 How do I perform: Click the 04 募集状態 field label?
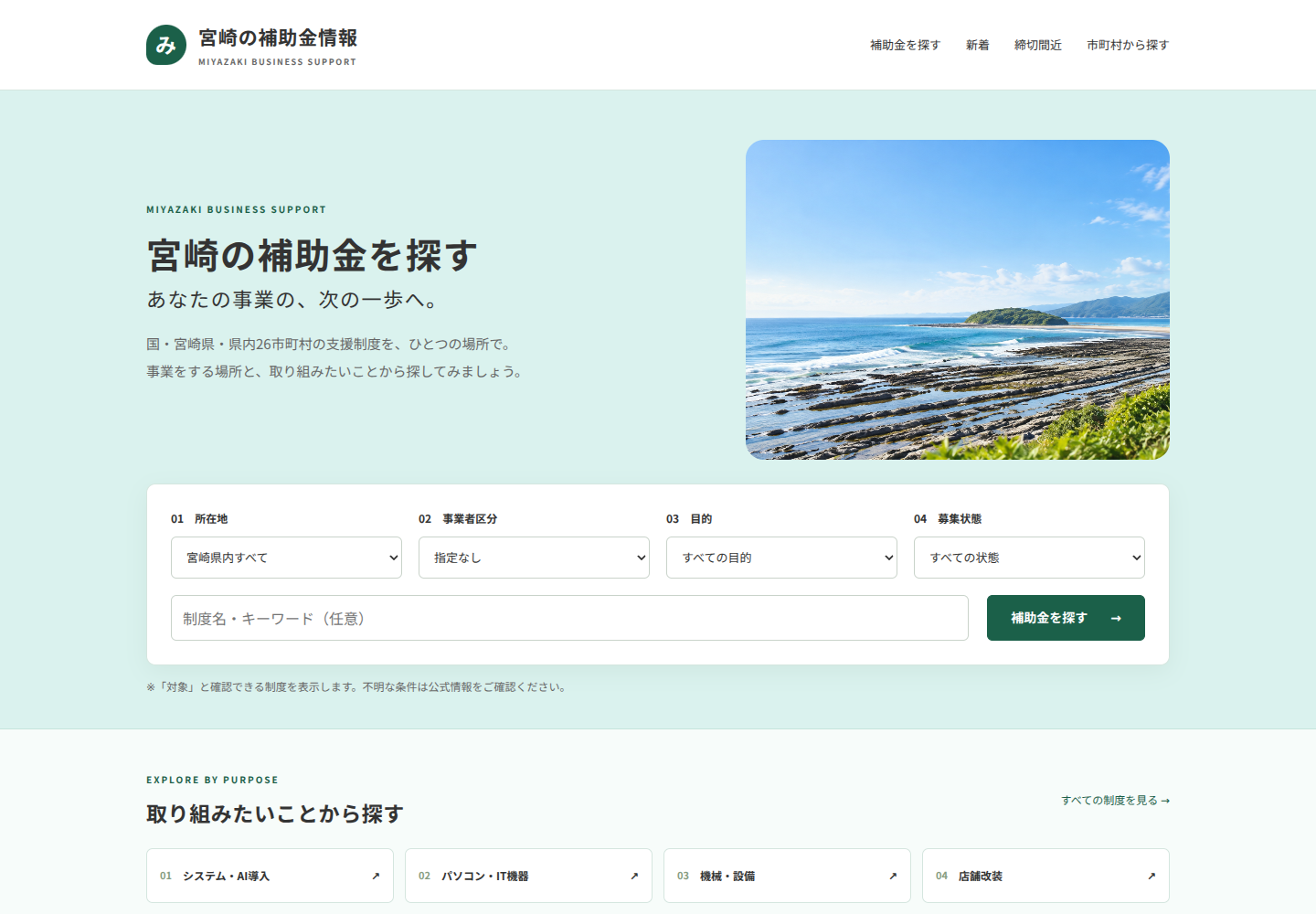tap(948, 518)
